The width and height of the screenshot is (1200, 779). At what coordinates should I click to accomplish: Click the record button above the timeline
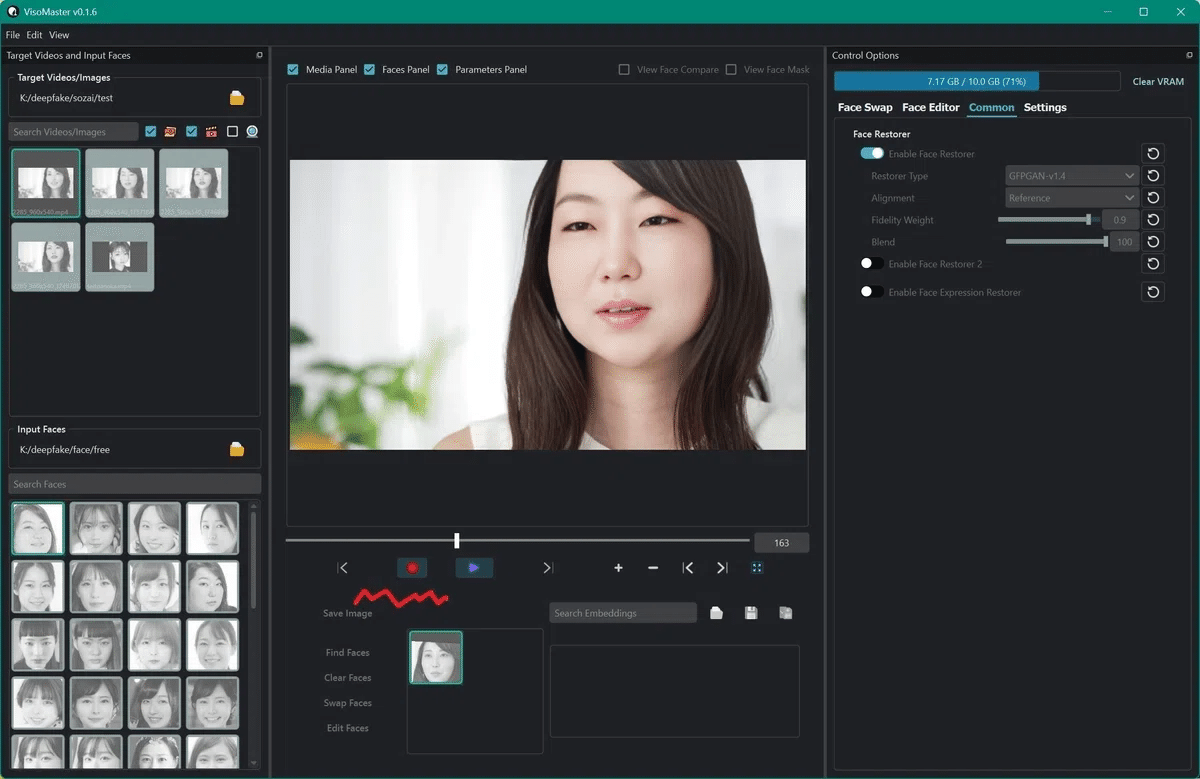pos(412,567)
